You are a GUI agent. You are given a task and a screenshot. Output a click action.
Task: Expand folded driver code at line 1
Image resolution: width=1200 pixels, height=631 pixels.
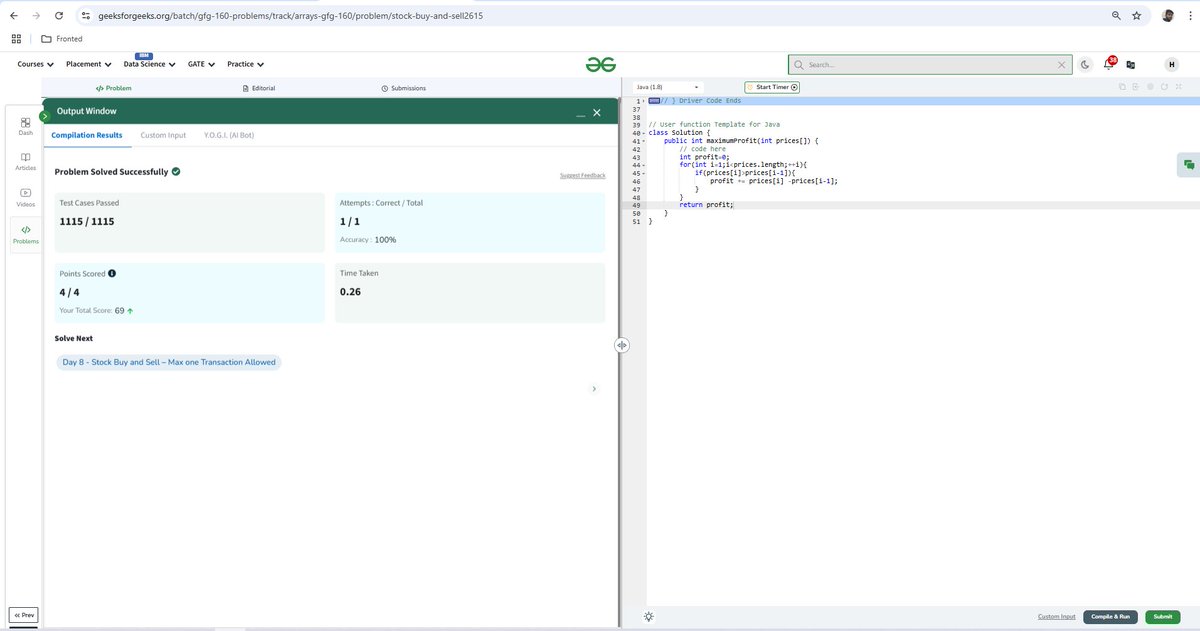pos(642,101)
